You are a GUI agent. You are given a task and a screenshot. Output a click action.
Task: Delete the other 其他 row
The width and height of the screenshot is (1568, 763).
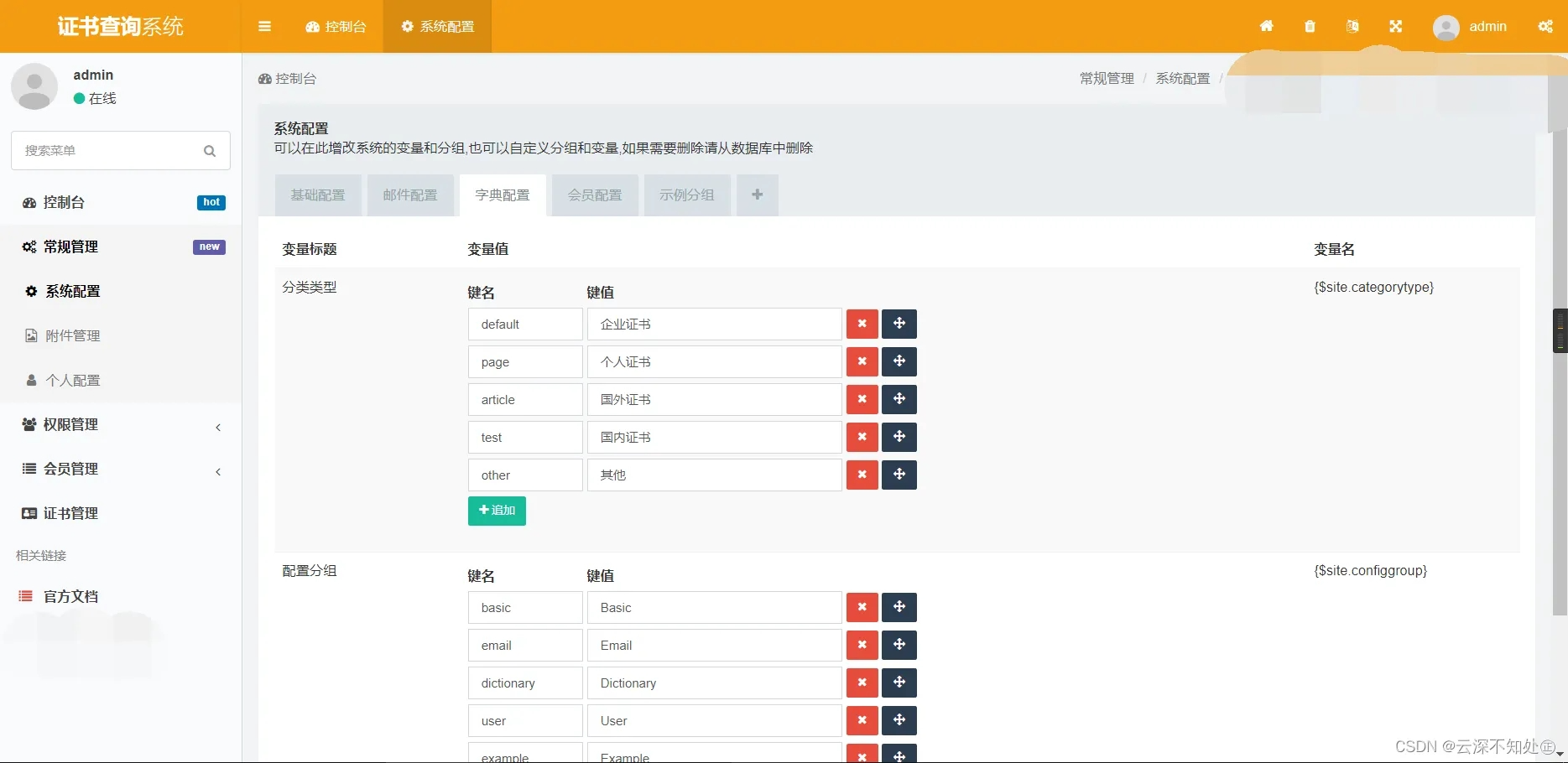[862, 475]
